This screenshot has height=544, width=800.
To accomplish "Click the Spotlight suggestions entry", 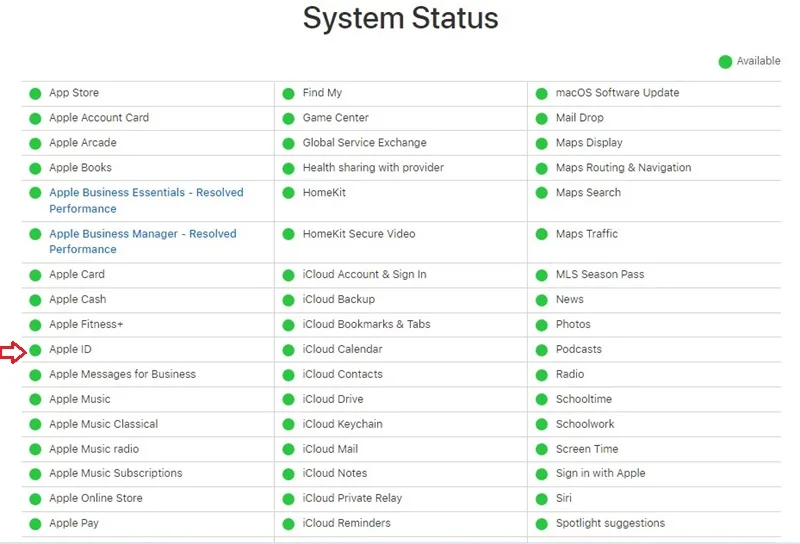I will pyautogui.click(x=610, y=523).
